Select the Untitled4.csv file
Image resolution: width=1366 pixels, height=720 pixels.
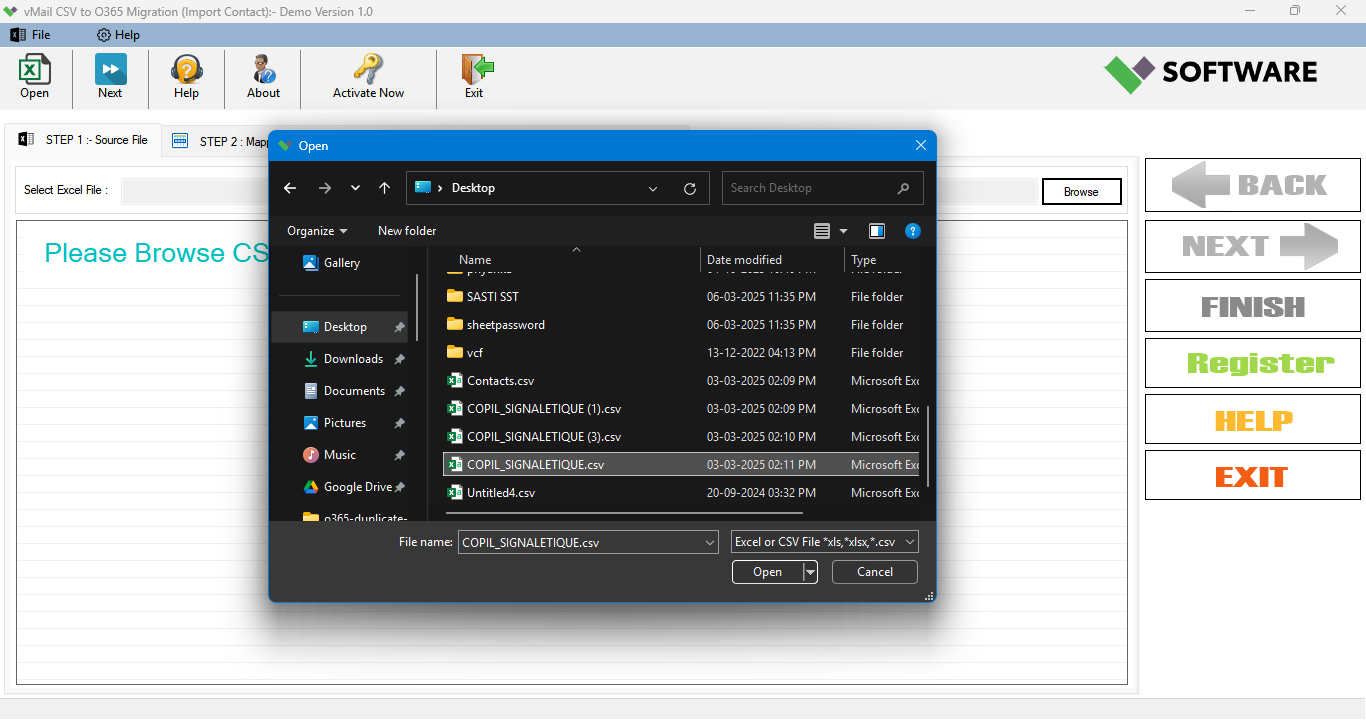(680, 493)
